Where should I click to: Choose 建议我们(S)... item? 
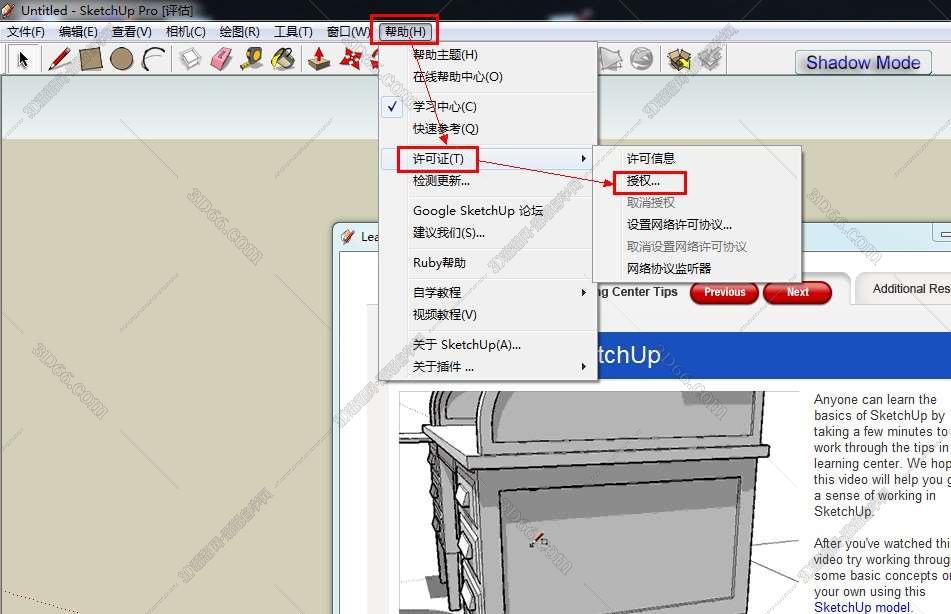click(489, 233)
